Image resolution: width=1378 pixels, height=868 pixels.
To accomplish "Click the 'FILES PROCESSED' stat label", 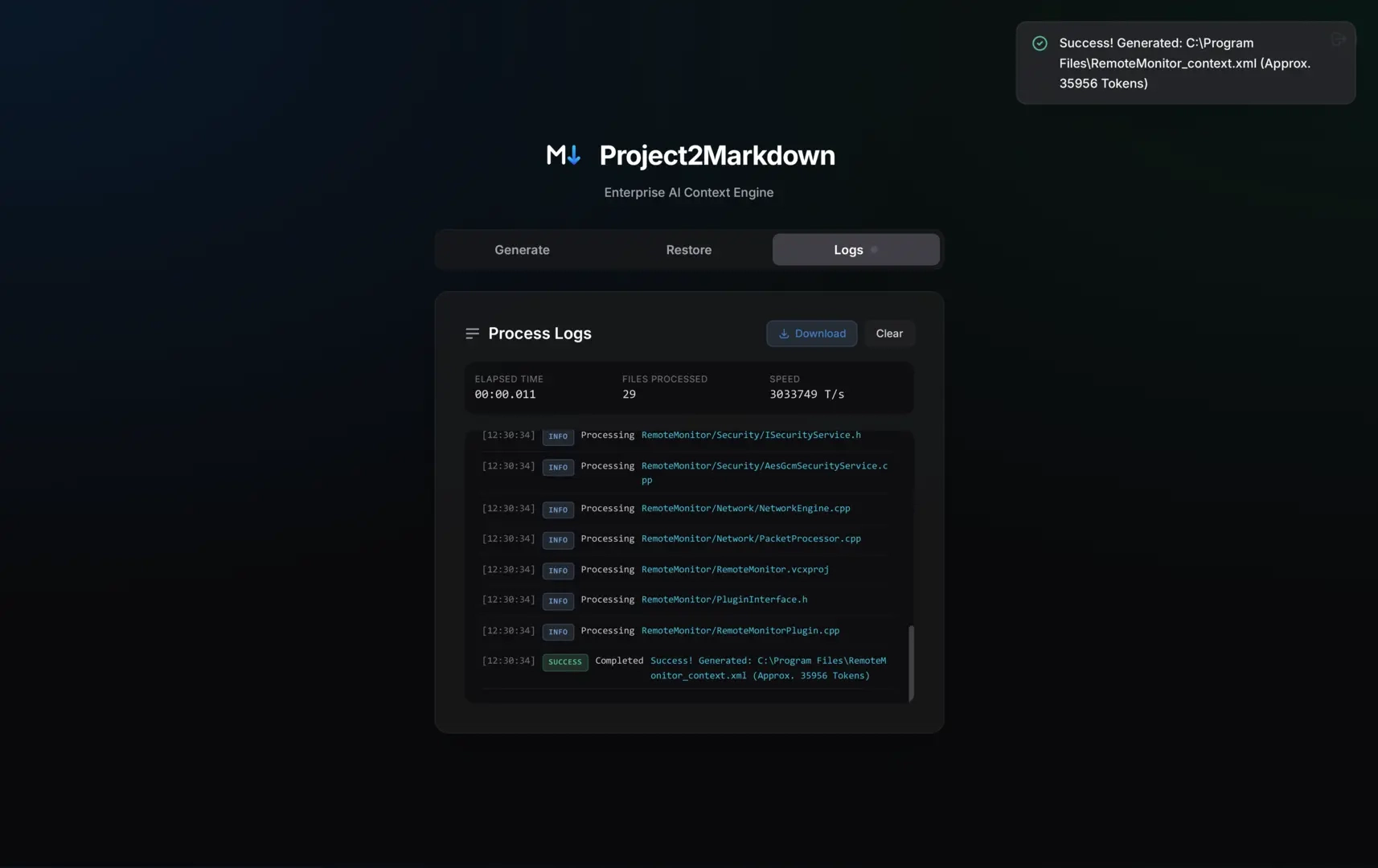I will point(665,379).
